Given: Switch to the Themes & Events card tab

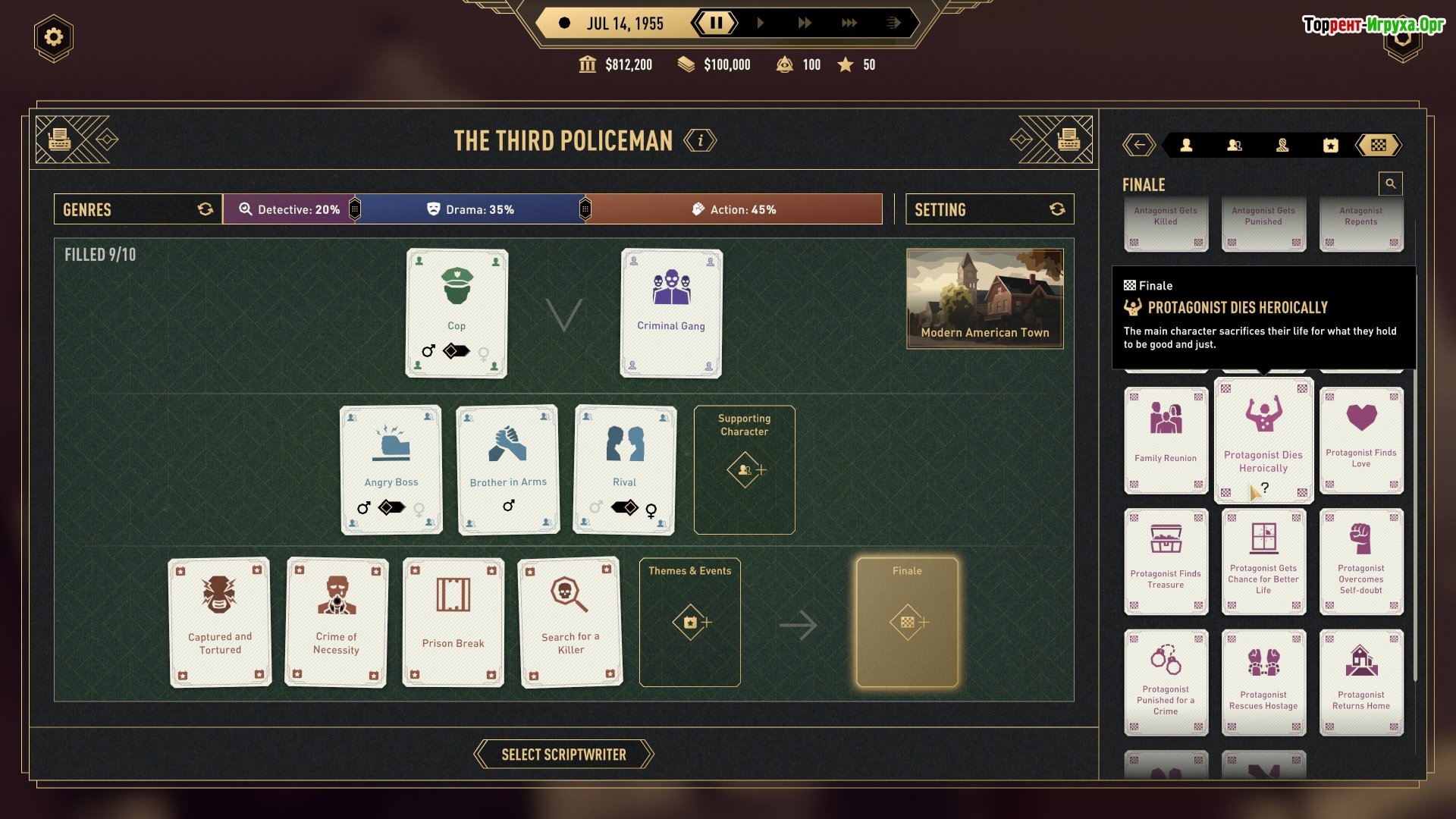Looking at the screenshot, I should 1330,145.
